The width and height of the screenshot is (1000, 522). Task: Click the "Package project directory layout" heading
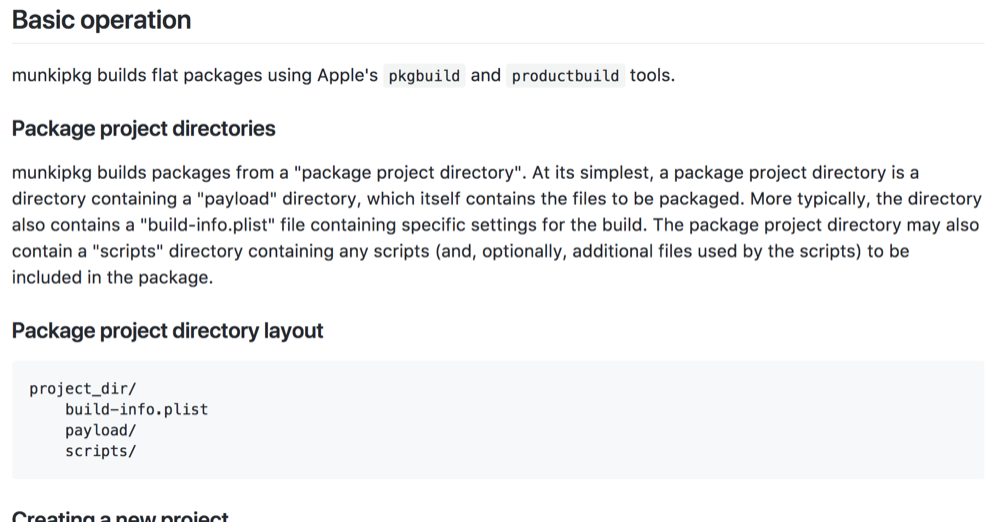click(167, 331)
